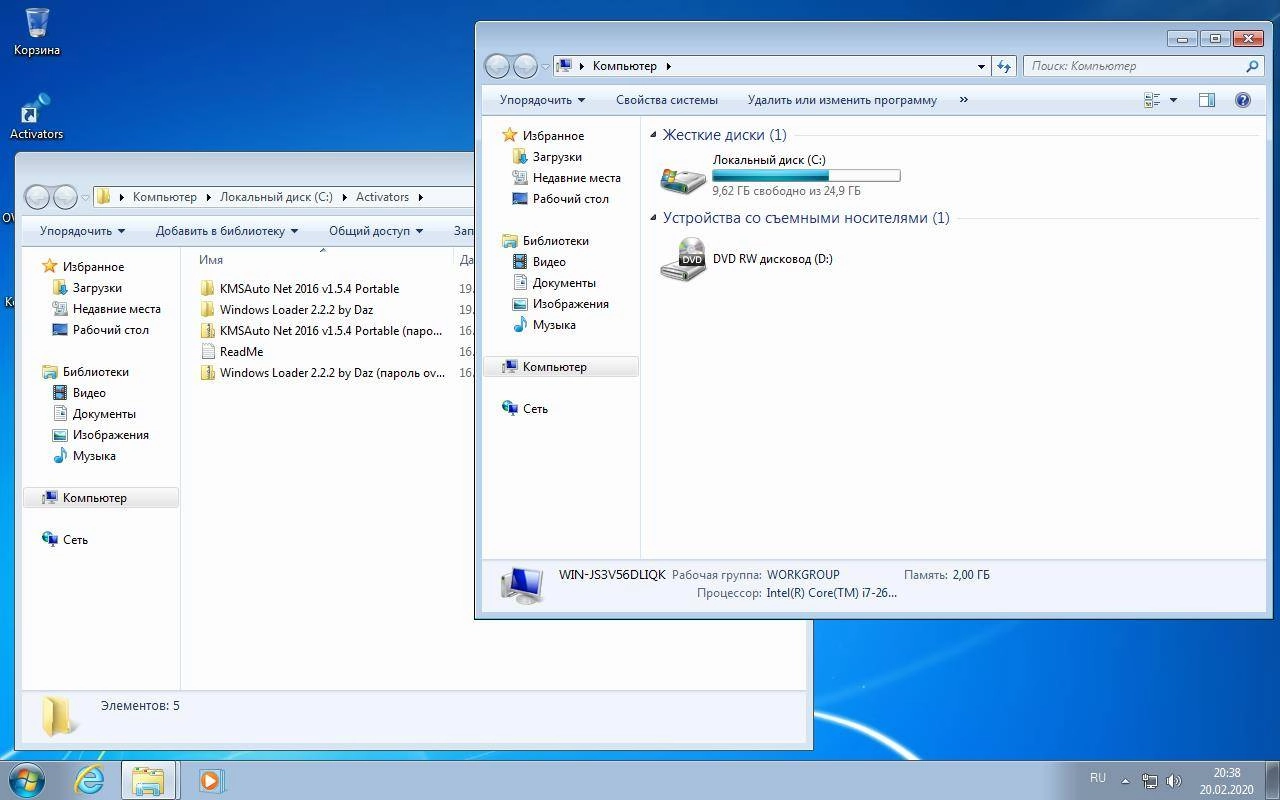Click the search magnifier in Компьютер window
Screen dimensions: 1280x800
point(1252,66)
